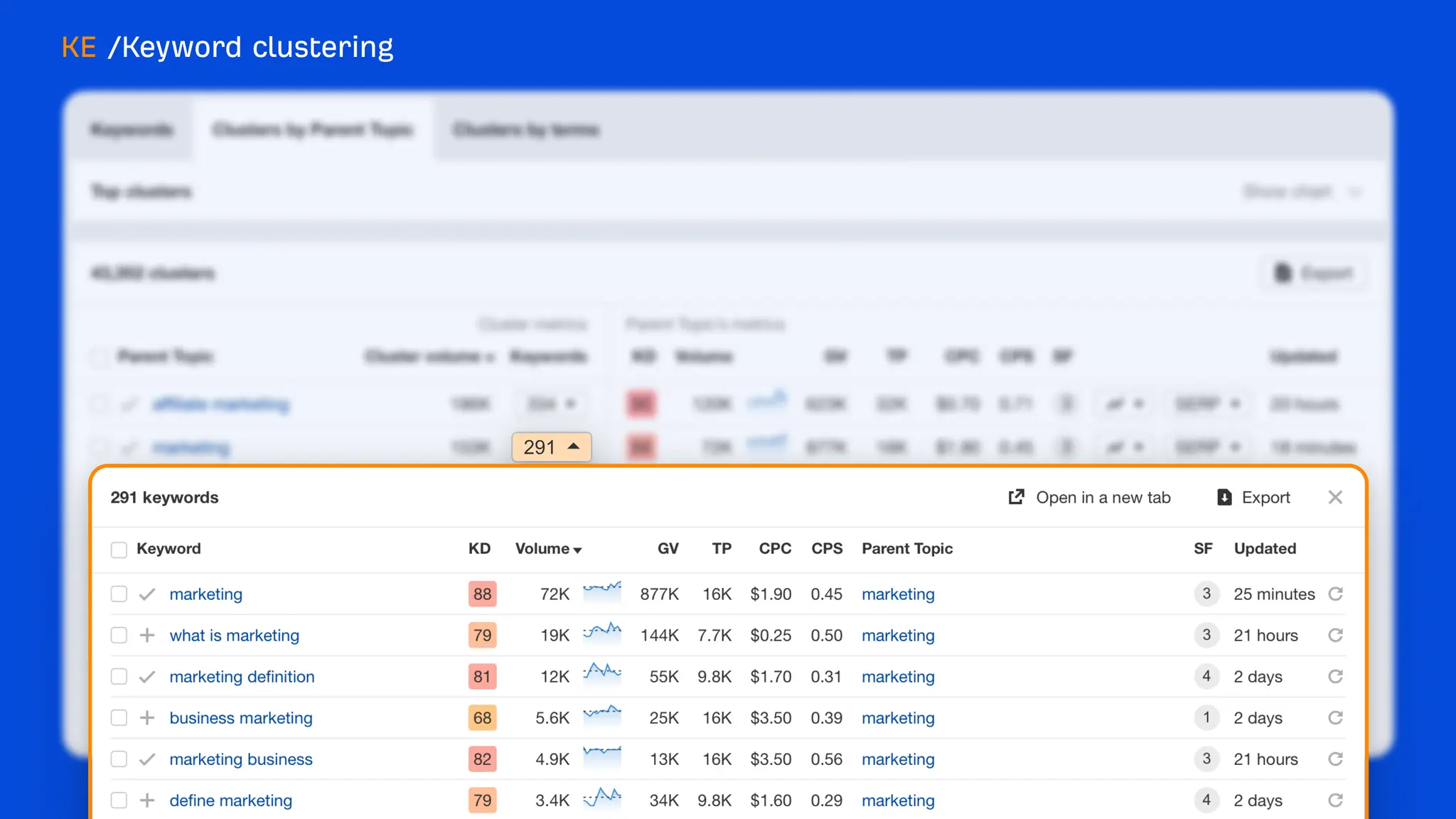1456x819 pixels.
Task: Add 'define marketing' with plus icon
Action: tap(147, 801)
